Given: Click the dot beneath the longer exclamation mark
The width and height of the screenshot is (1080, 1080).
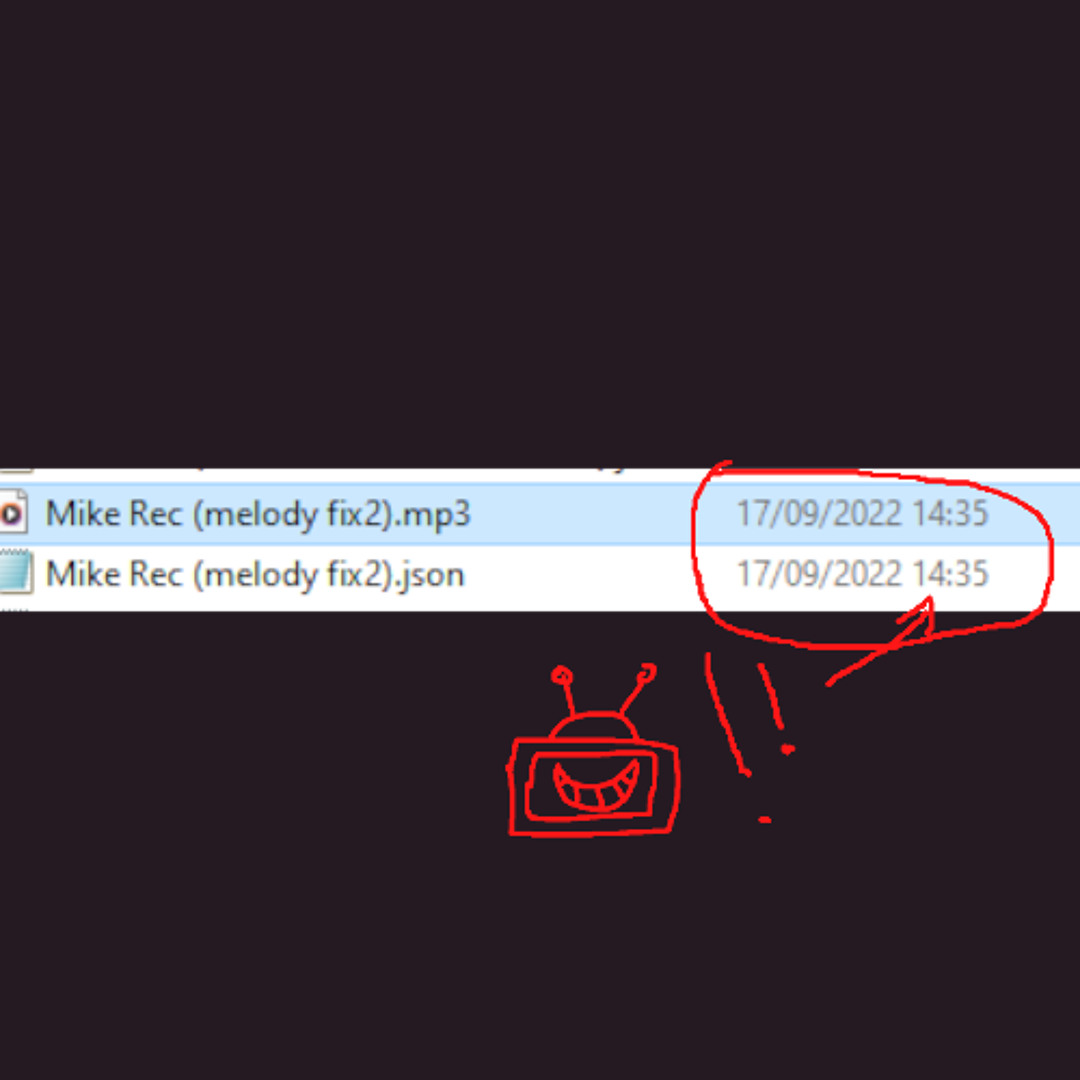Looking at the screenshot, I should (764, 820).
